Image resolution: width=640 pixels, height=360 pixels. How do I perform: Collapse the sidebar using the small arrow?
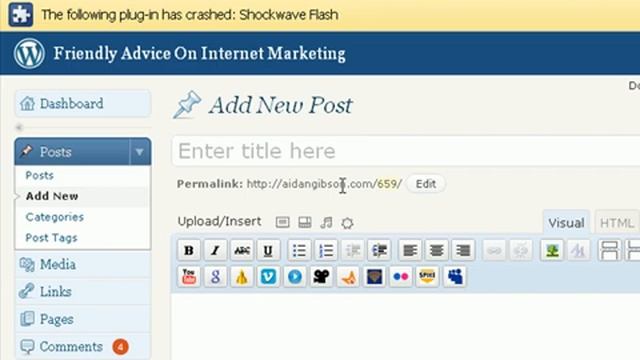pos(19,128)
